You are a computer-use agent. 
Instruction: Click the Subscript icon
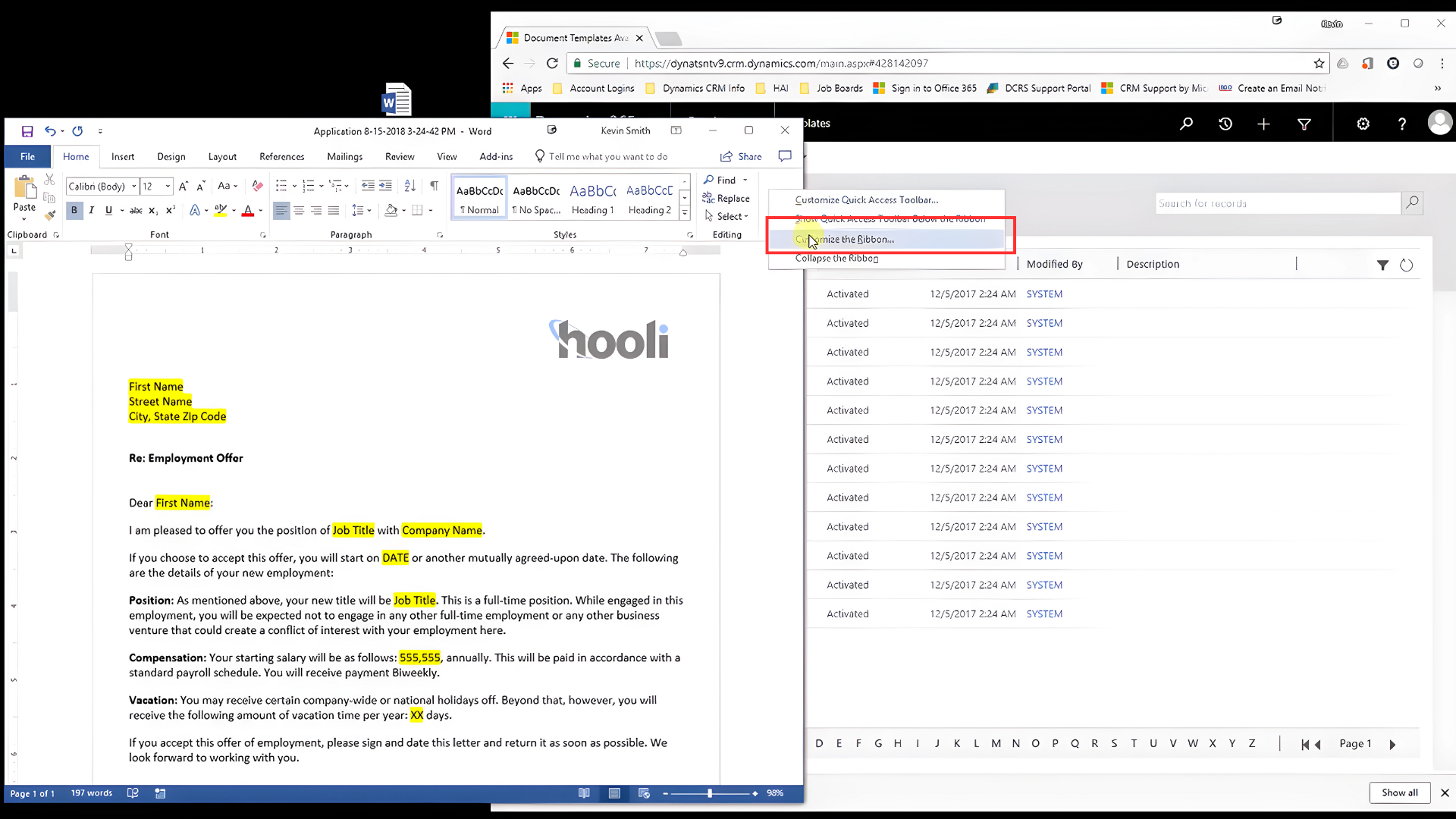click(x=153, y=211)
